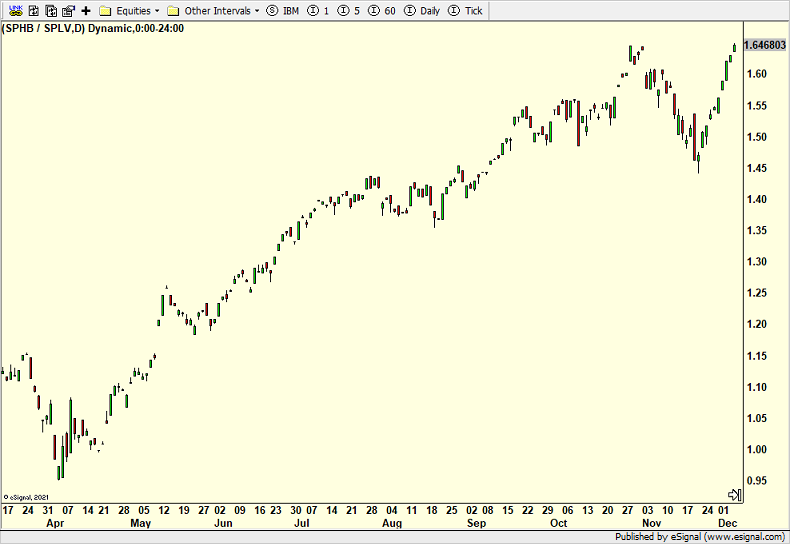Switch to the 1-minute interval
Image resolution: width=790 pixels, height=544 pixels.
coord(319,10)
